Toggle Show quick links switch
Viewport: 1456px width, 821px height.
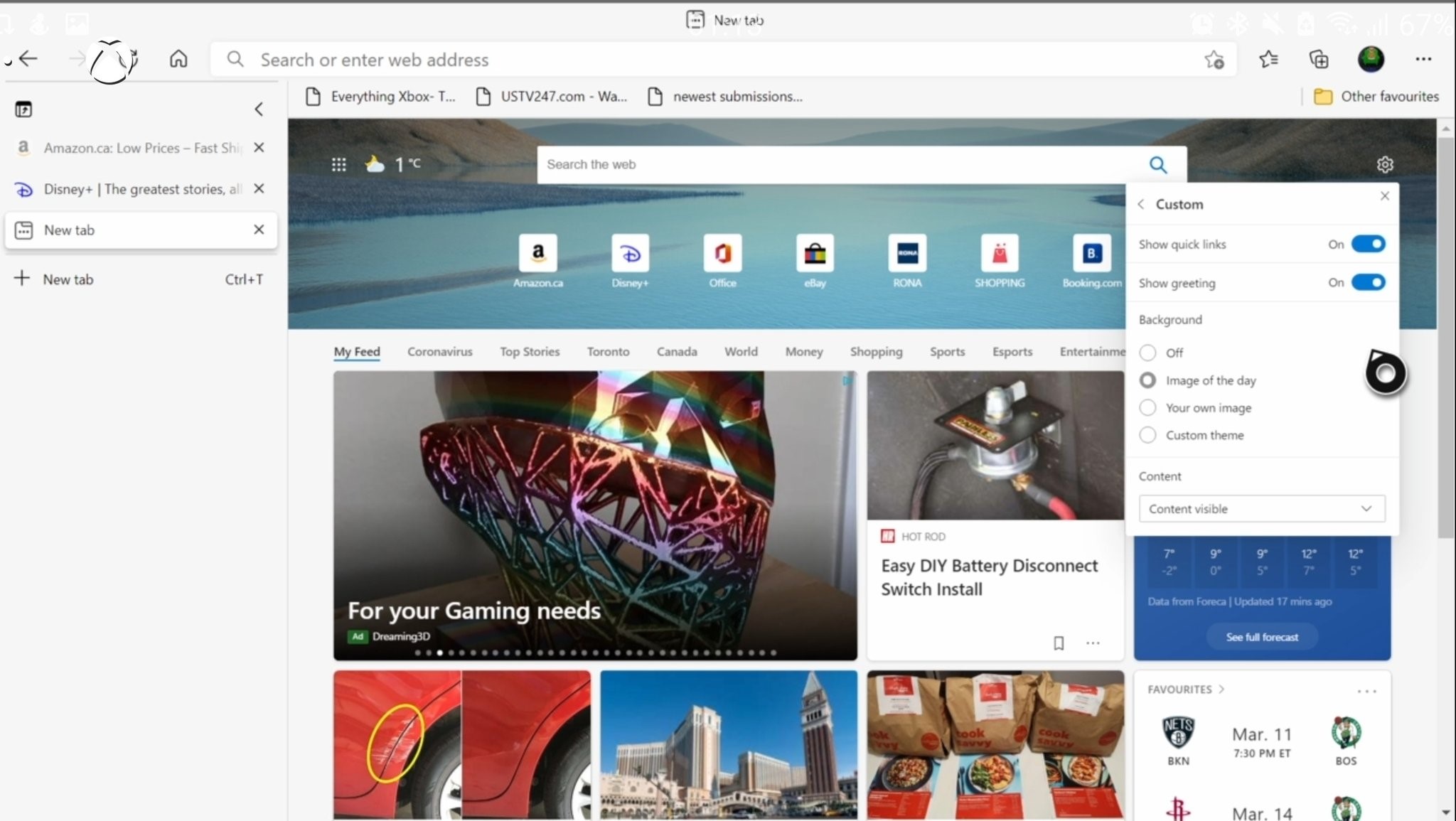[1368, 244]
